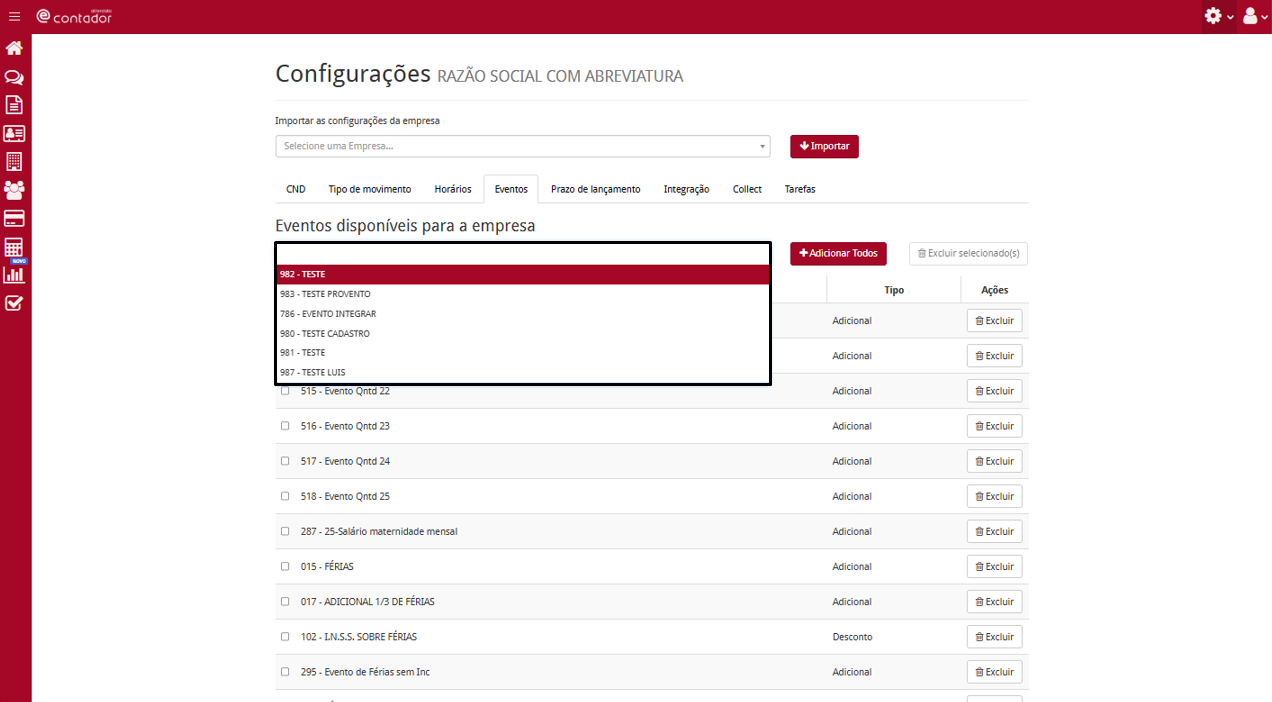Click the Desconto type cell for I.N.S.S.
Viewport: 1272px width, 702px height.
click(x=852, y=637)
